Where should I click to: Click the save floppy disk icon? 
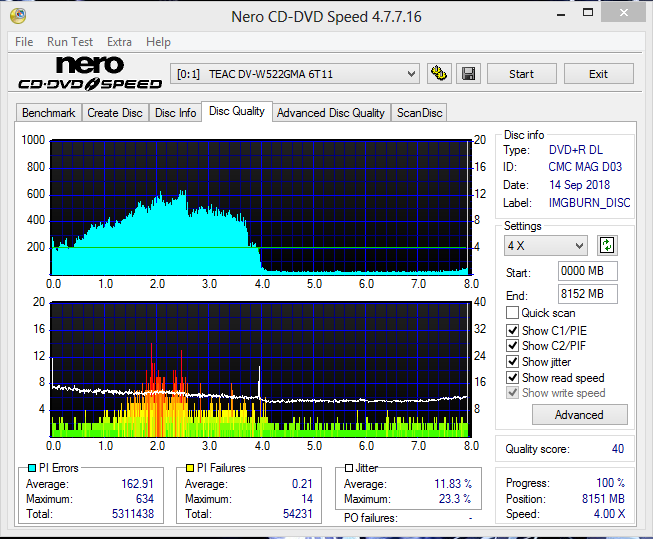click(x=469, y=74)
